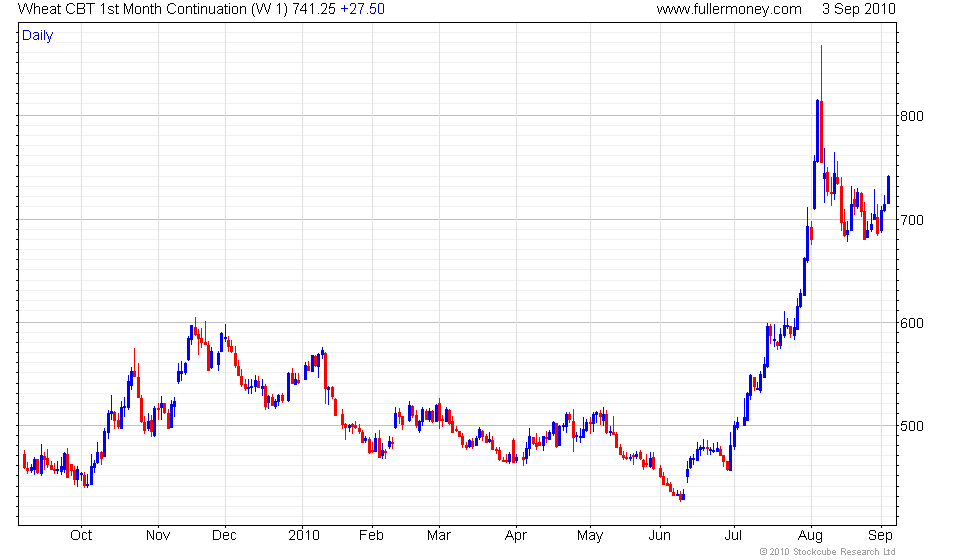
Task: Click the Feb label on time axis
Action: click(371, 536)
